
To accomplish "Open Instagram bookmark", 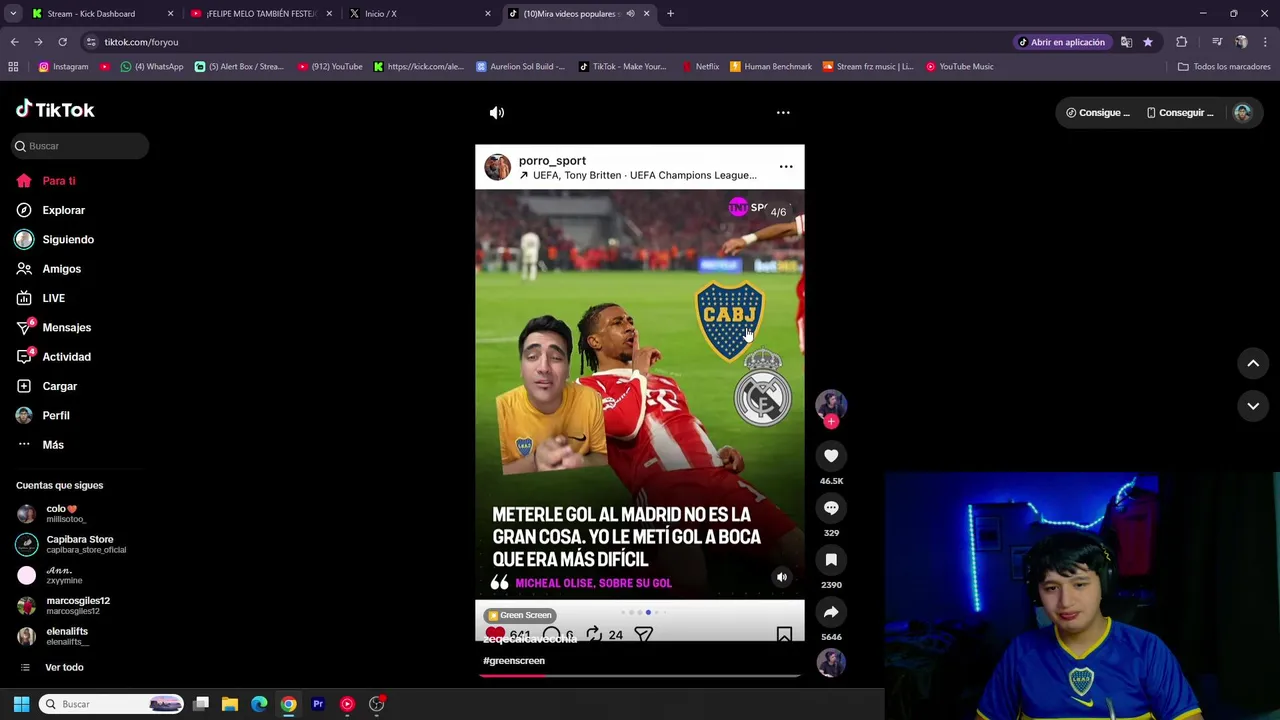I will pos(63,67).
